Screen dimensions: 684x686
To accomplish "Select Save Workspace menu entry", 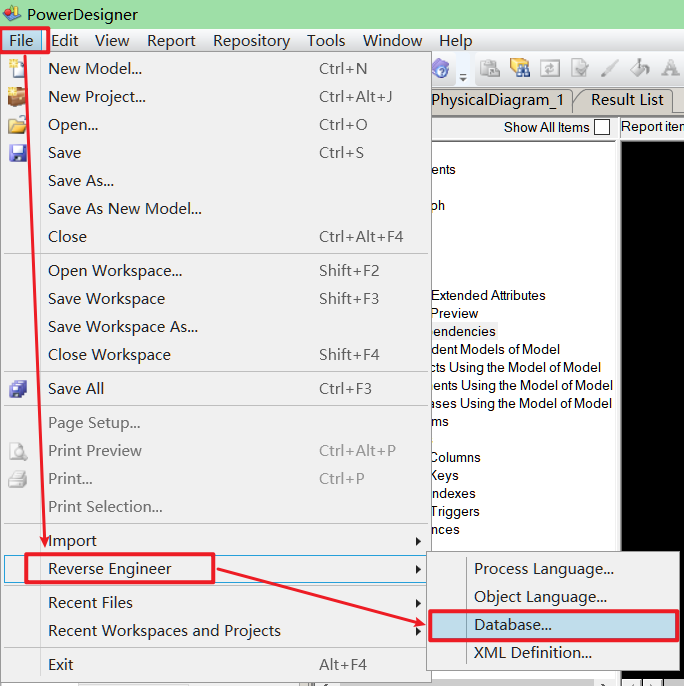I will click(216, 299).
